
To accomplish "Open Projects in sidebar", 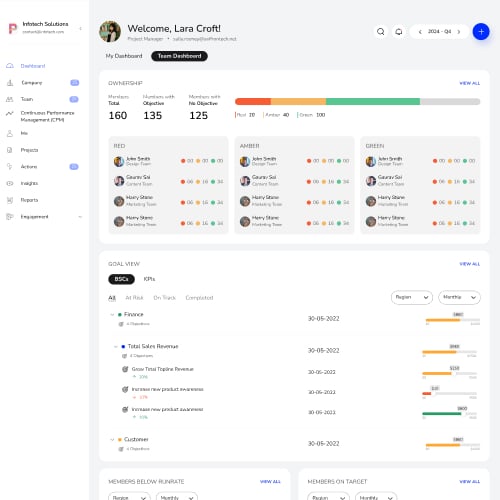I will click(x=29, y=150).
